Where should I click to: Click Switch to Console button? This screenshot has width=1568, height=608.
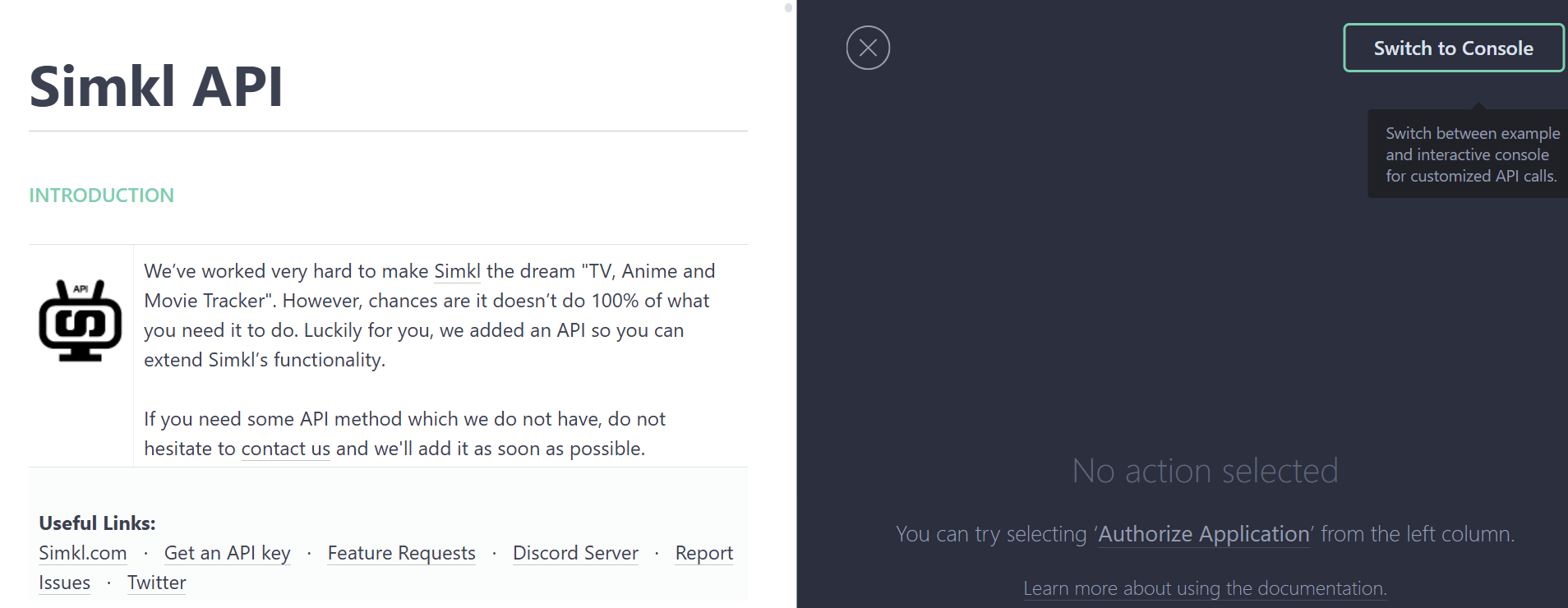coord(1453,48)
